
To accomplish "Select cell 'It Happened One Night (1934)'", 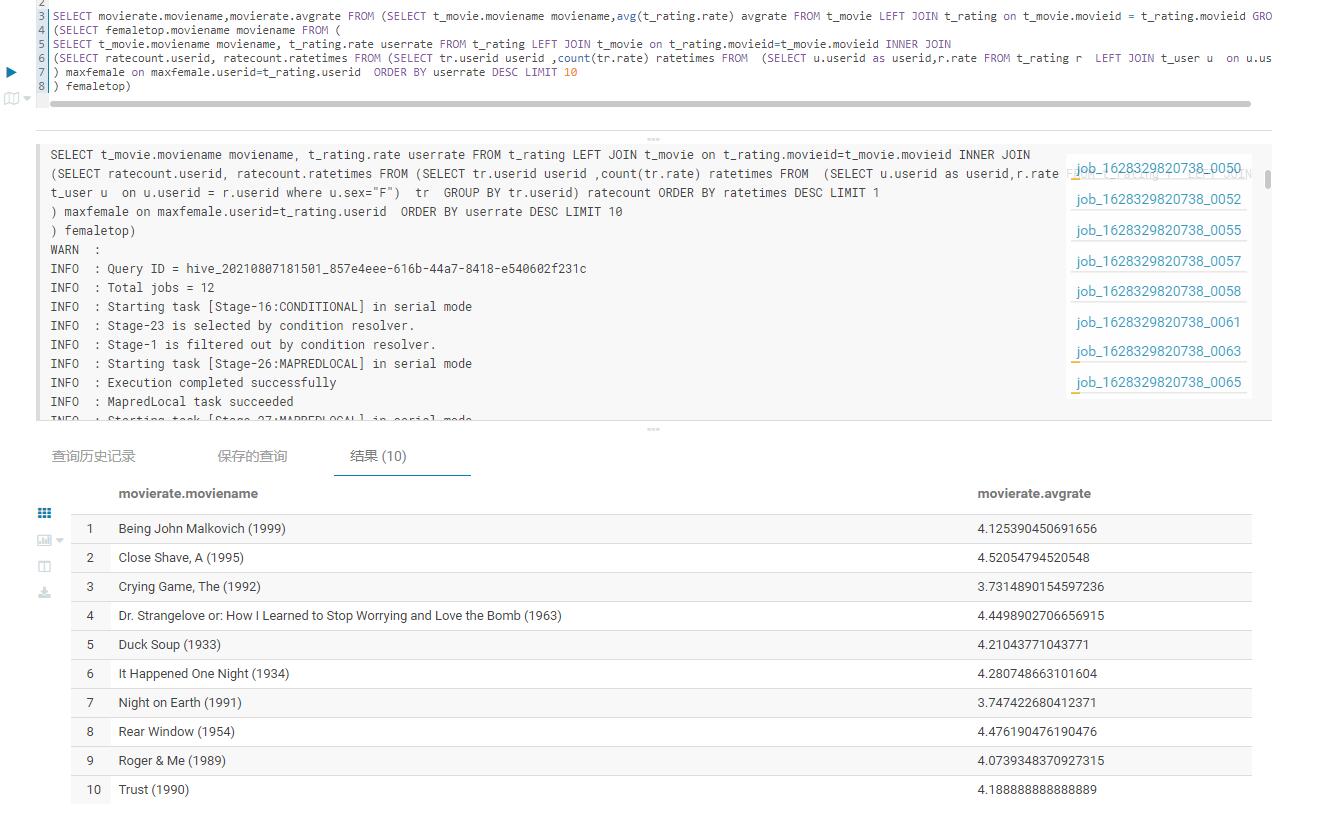I will pyautogui.click(x=204, y=673).
